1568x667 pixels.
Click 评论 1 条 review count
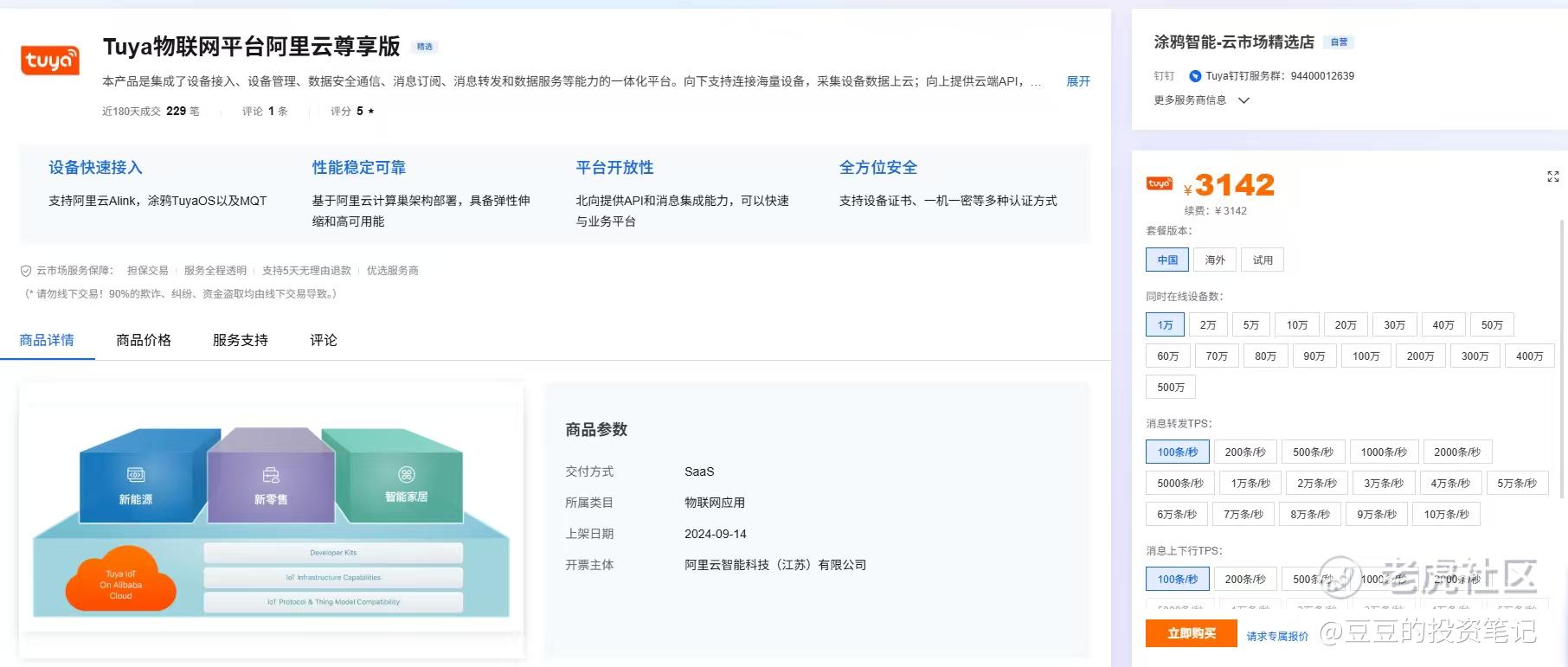point(265,112)
